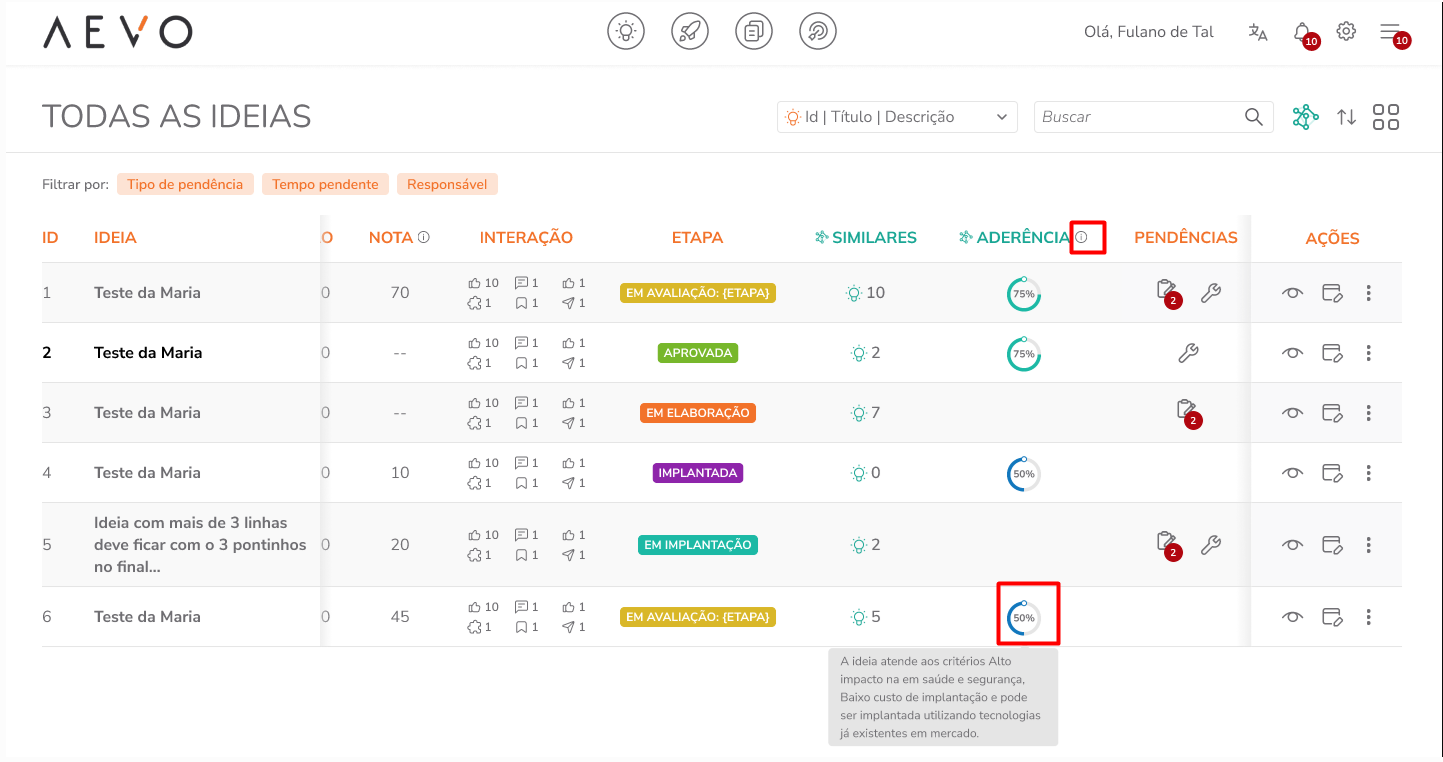1443x762 pixels.
Task: Click the ID column header
Action: 50,238
